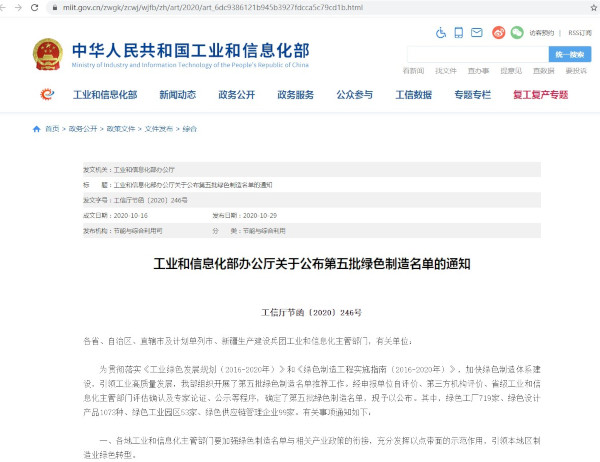Click the 查办事 quick link
The image size is (600, 462).
[478, 71]
